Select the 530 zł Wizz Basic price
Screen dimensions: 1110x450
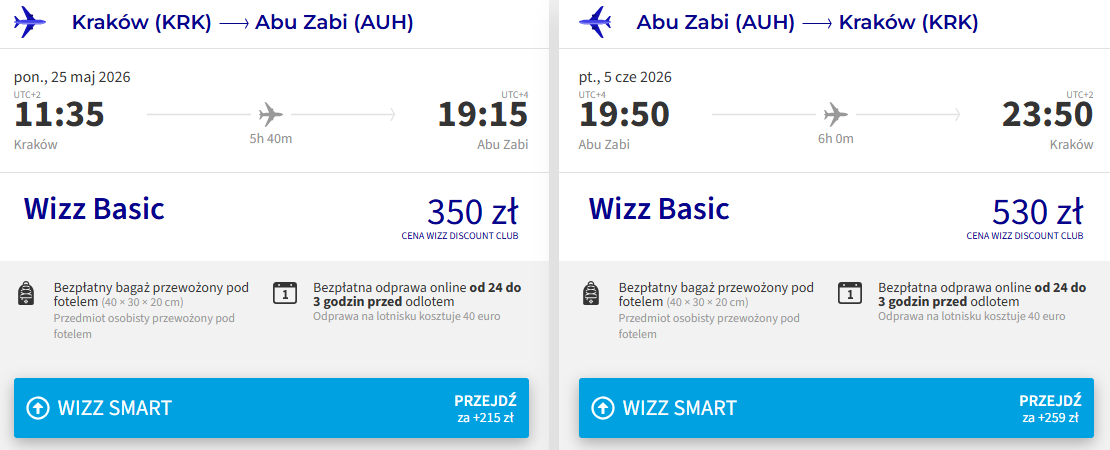point(1036,213)
